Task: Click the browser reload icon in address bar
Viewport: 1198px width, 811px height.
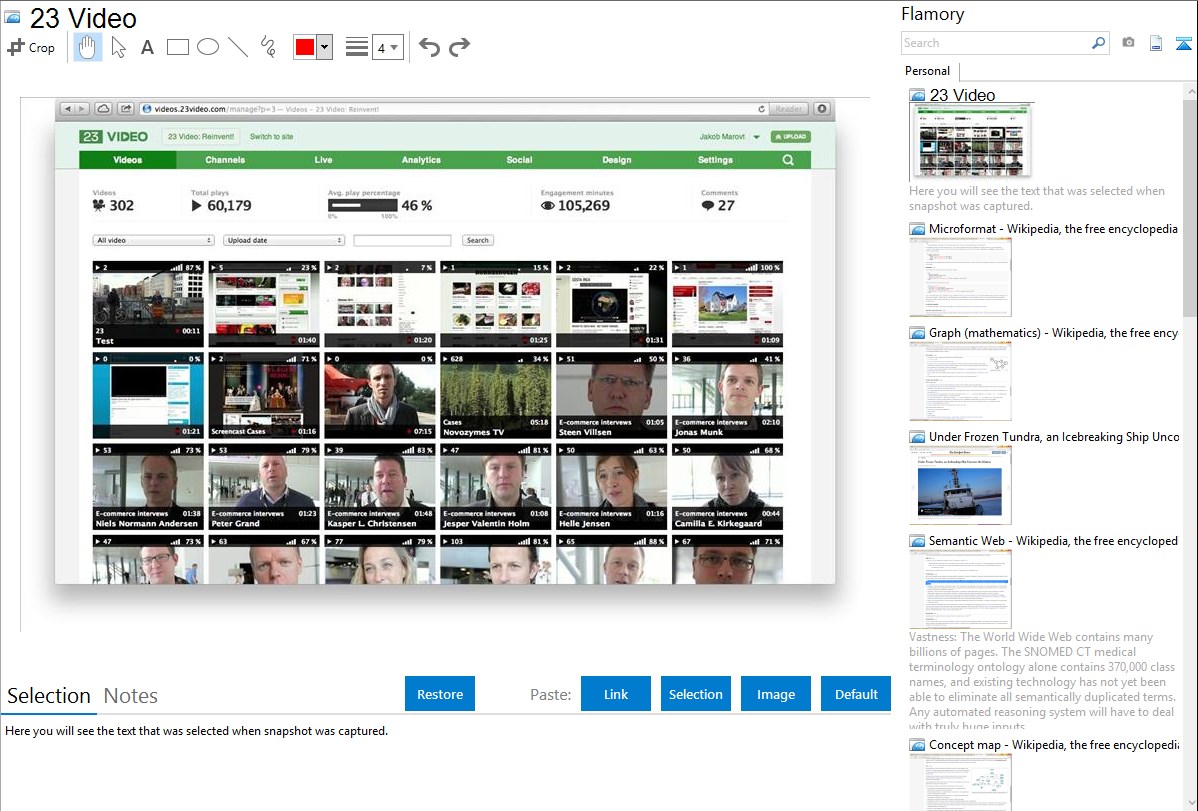Action: coord(761,109)
